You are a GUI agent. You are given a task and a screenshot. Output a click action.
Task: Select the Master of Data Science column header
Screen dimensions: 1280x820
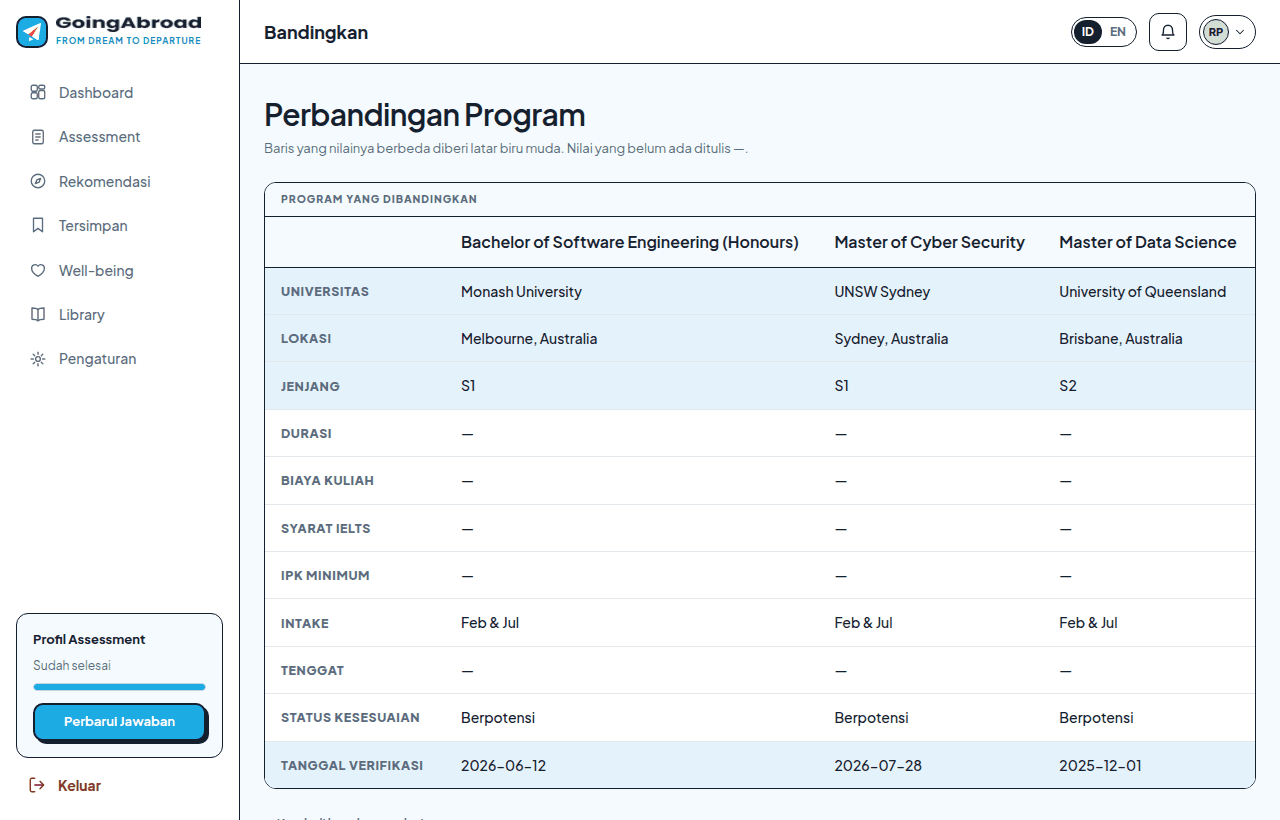1148,242
